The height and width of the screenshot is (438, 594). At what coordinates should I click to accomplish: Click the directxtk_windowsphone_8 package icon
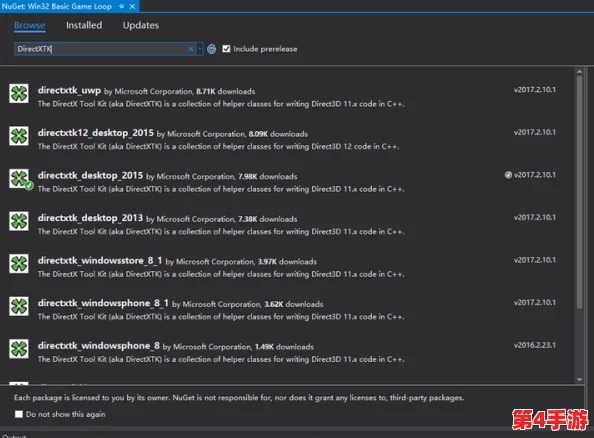[19, 349]
